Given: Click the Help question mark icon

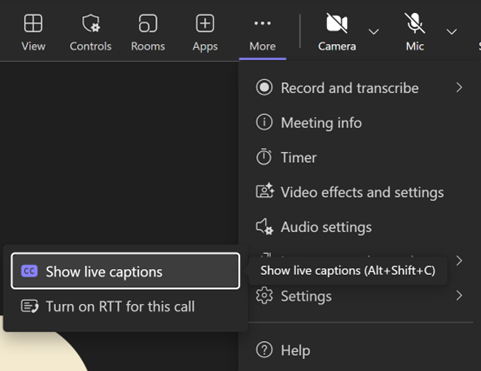Looking at the screenshot, I should point(264,350).
